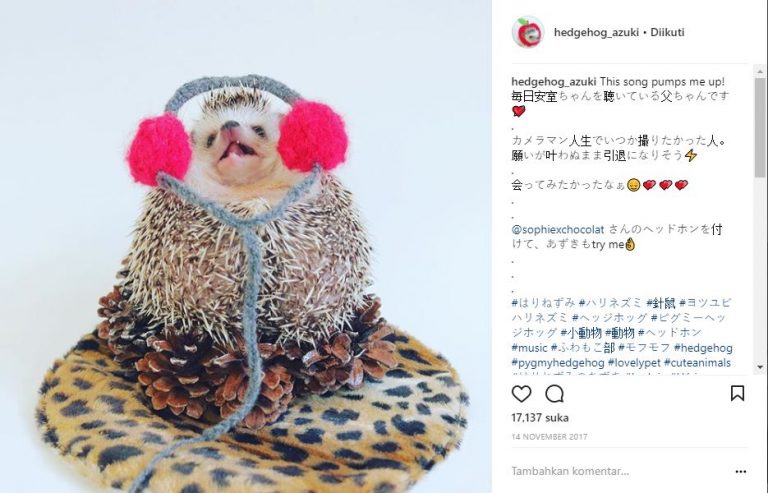The image size is (768, 493).
Task: Open the #hedgehog hashtag
Action: pos(703,348)
